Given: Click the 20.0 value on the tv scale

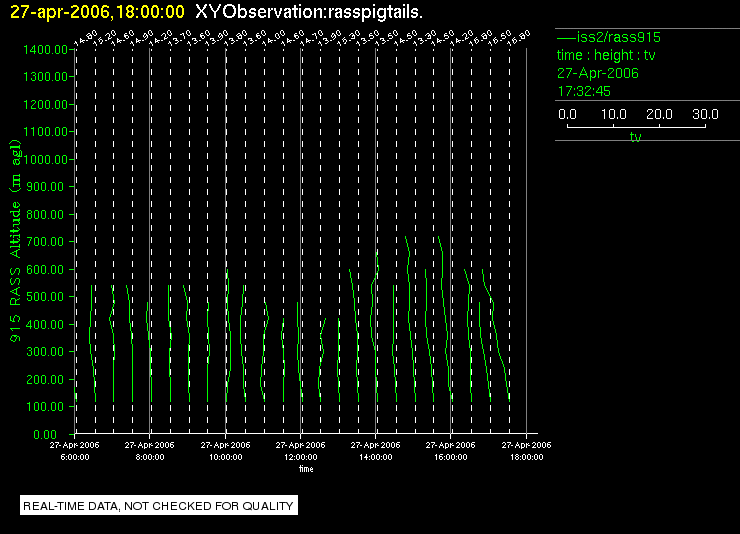Looking at the screenshot, I should point(659,114).
